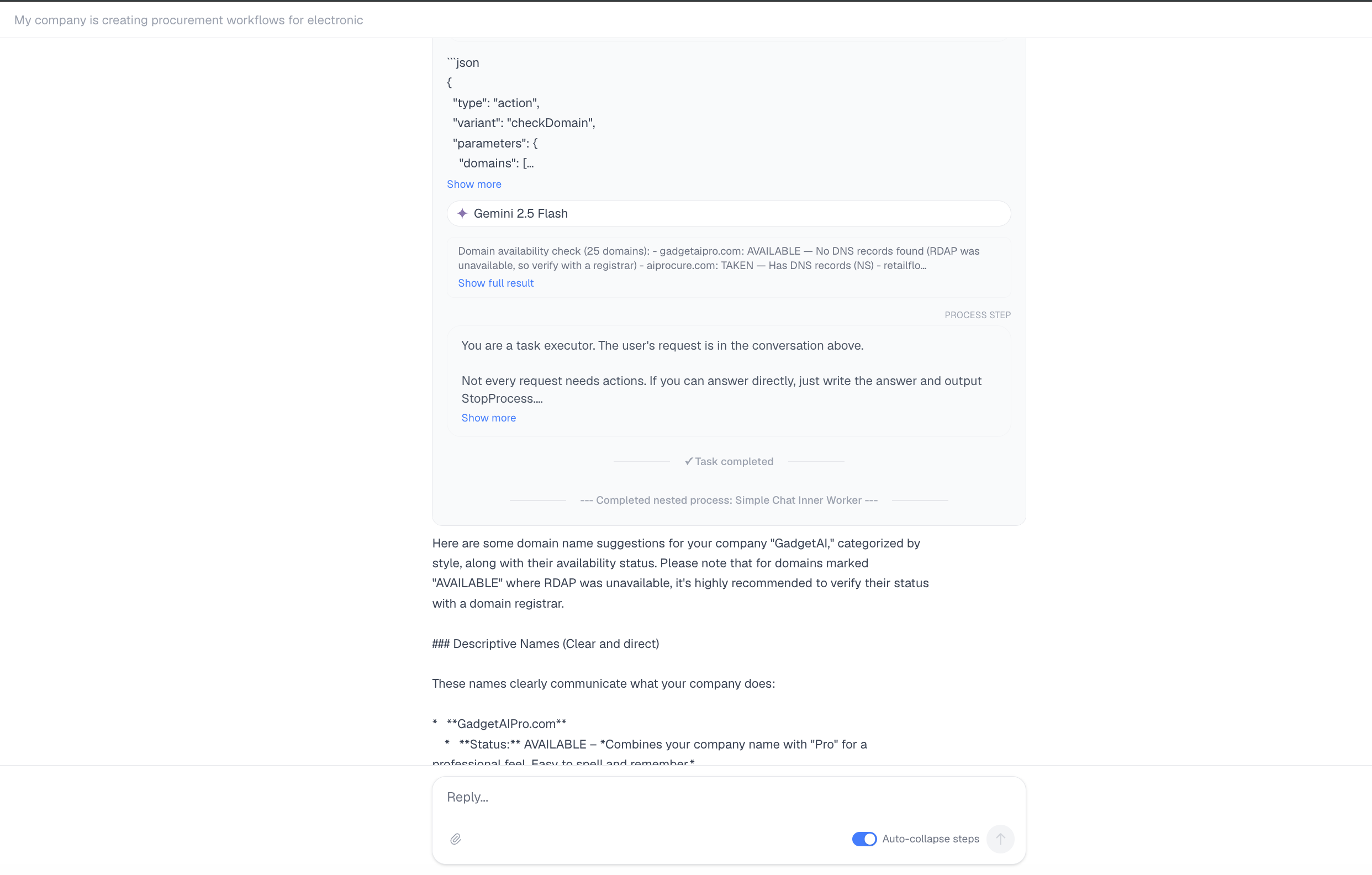
Task: Click the "type": "action" line
Action: [495, 103]
